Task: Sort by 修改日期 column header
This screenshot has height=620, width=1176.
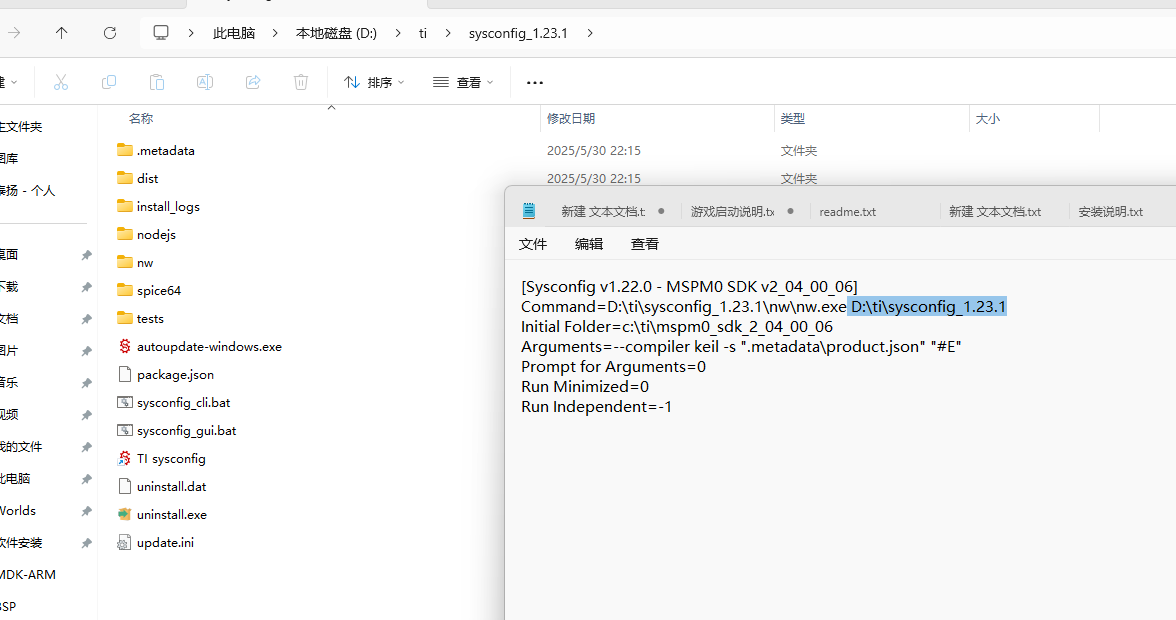Action: 571,118
